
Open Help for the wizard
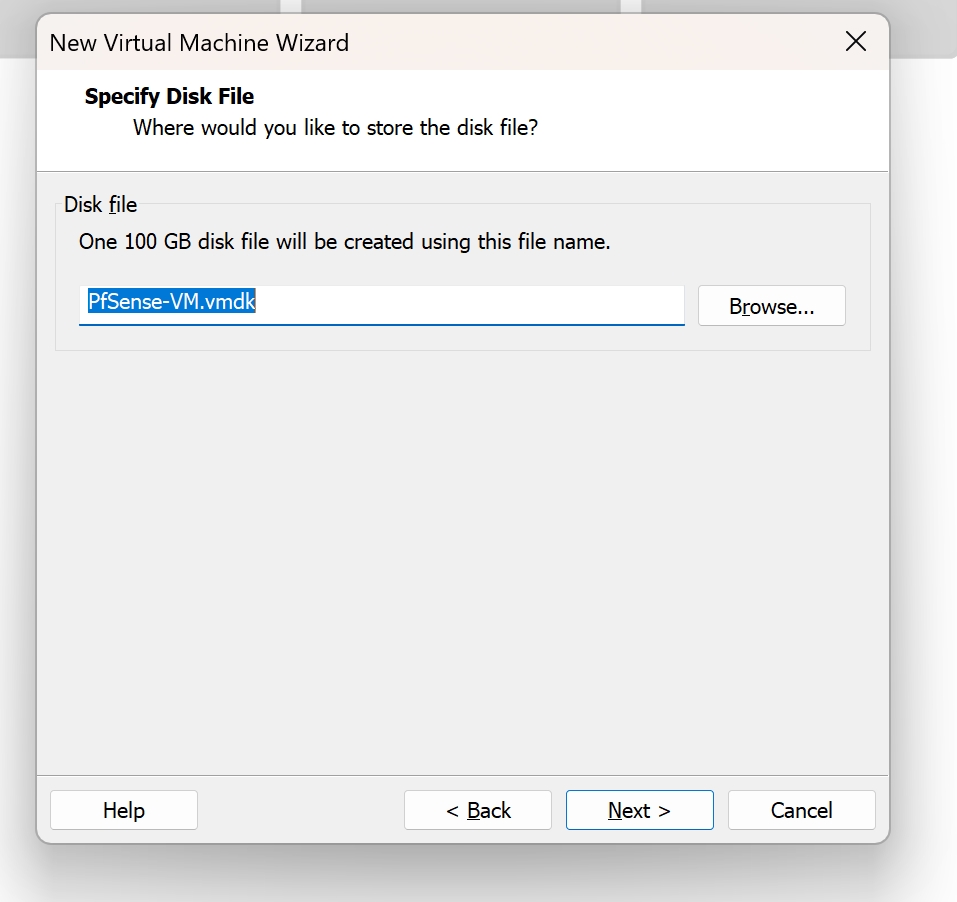tap(124, 810)
